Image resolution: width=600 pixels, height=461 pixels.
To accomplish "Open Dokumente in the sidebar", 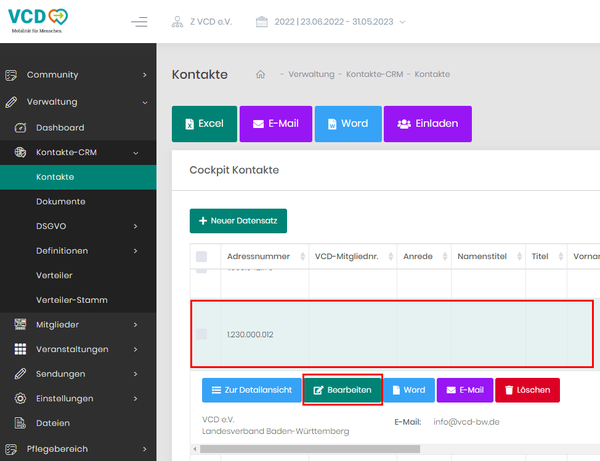I will point(78,202).
